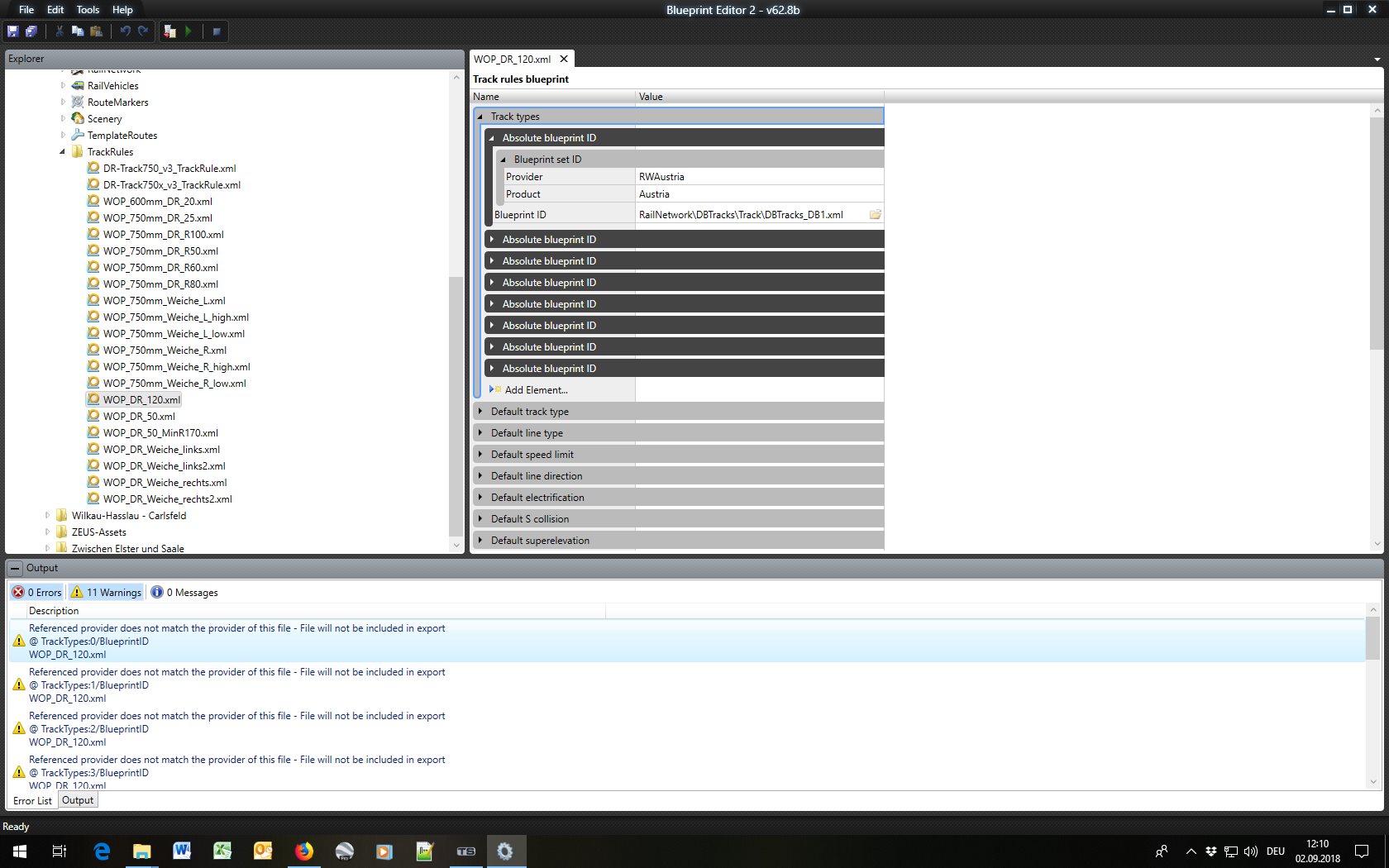Switch to the Error List tab

[32, 800]
